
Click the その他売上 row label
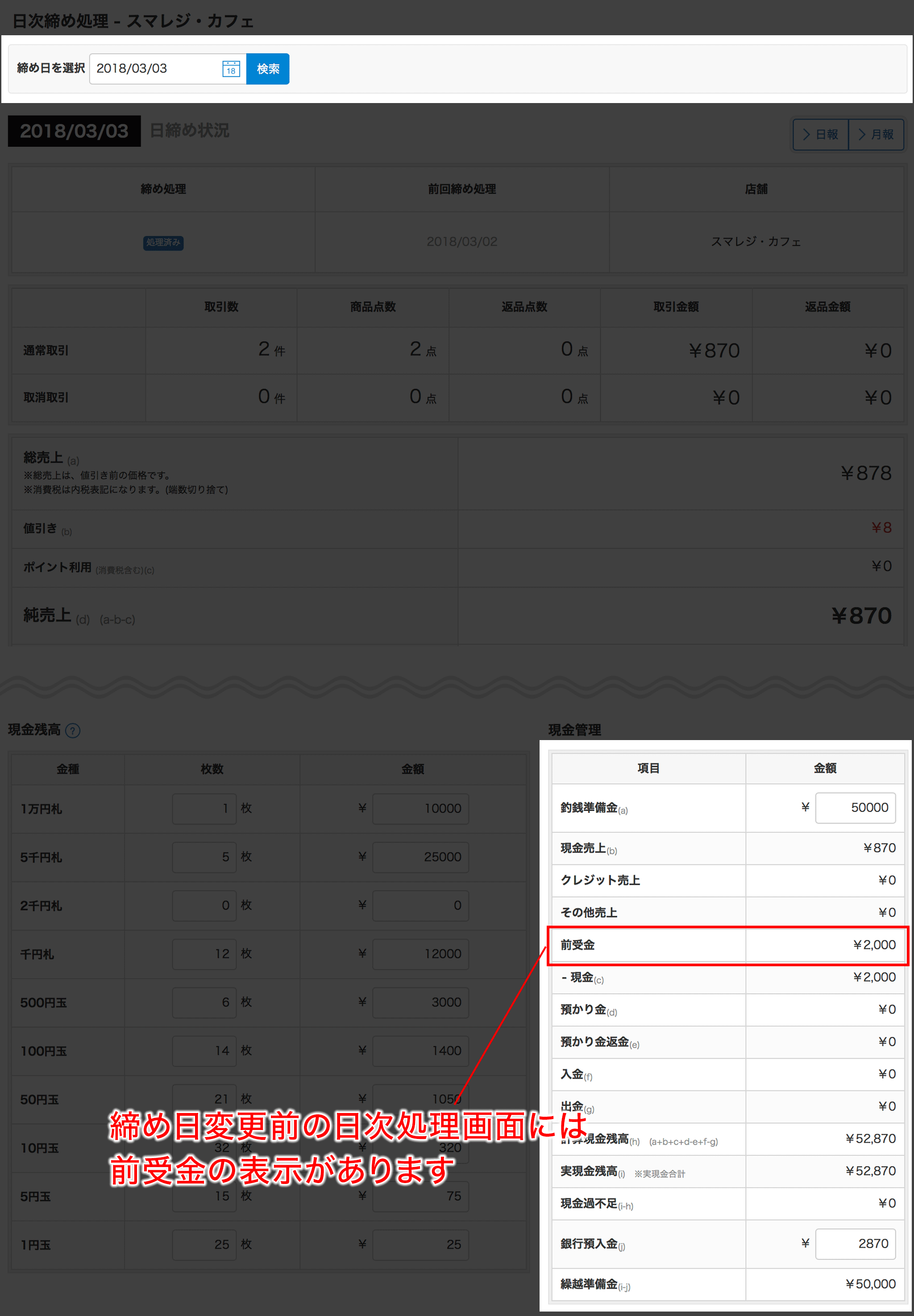pos(589,912)
